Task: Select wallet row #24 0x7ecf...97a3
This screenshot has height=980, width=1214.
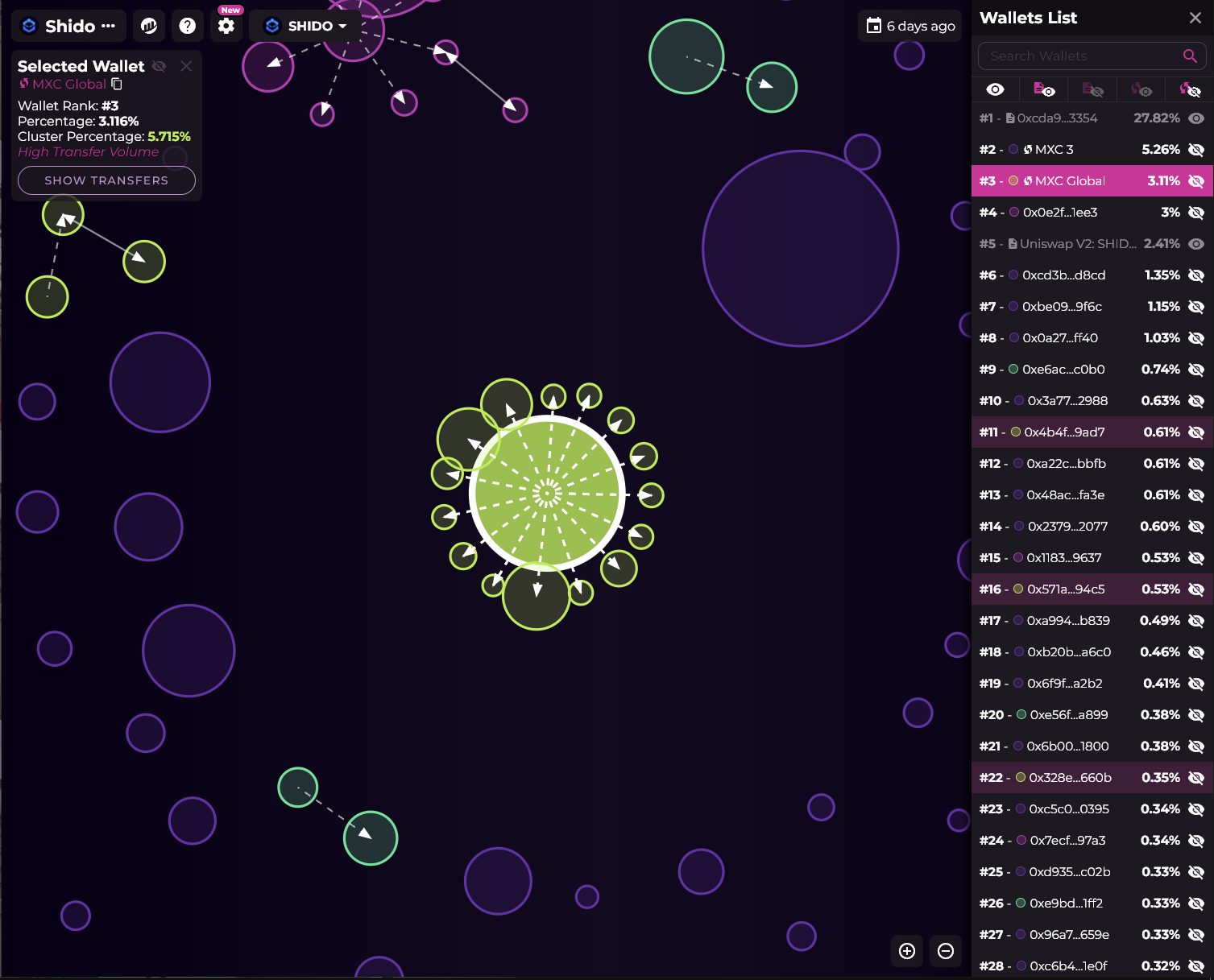Action: tap(1092, 840)
